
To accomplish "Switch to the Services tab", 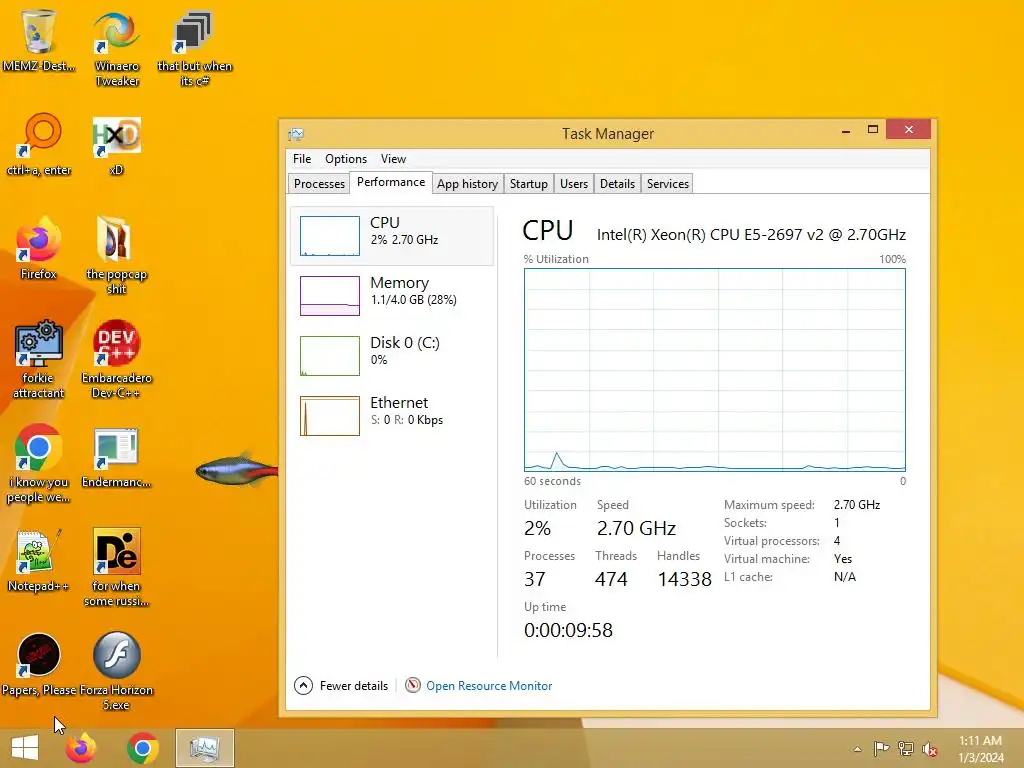I will pos(667,184).
